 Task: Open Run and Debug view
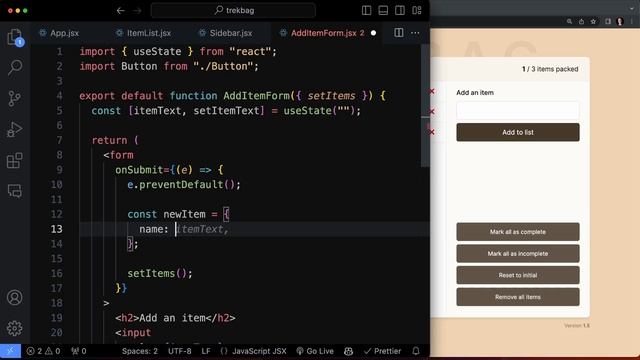(x=14, y=129)
